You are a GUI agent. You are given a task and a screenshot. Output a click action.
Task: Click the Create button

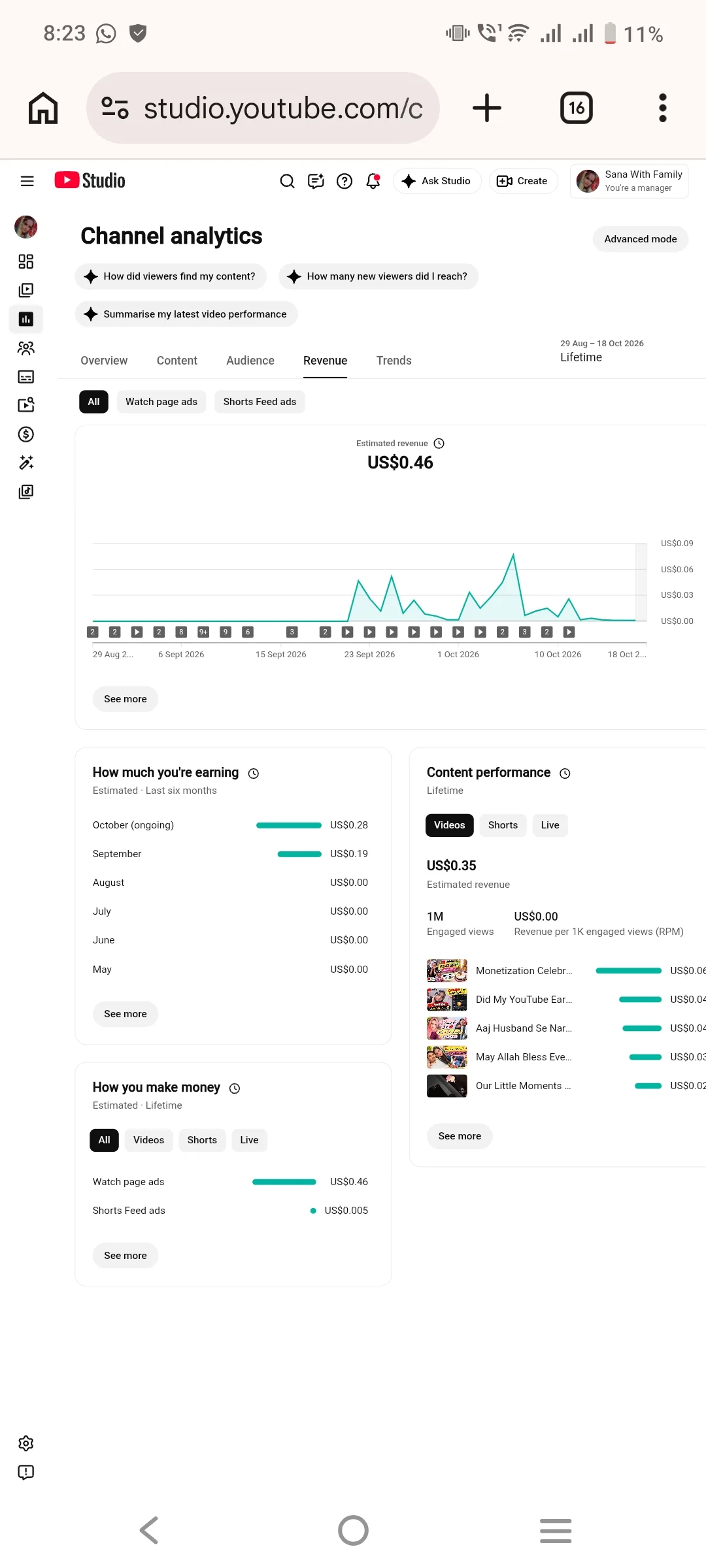point(523,181)
